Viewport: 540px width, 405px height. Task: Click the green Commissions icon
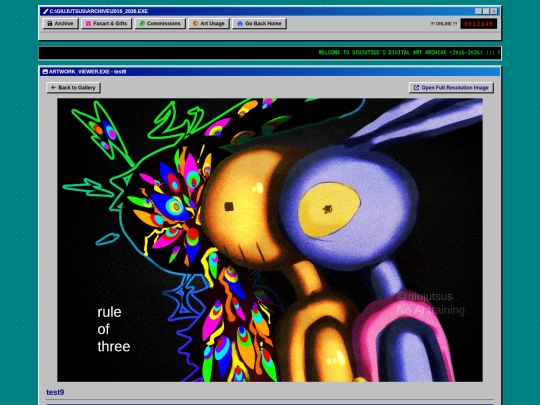[142, 23]
